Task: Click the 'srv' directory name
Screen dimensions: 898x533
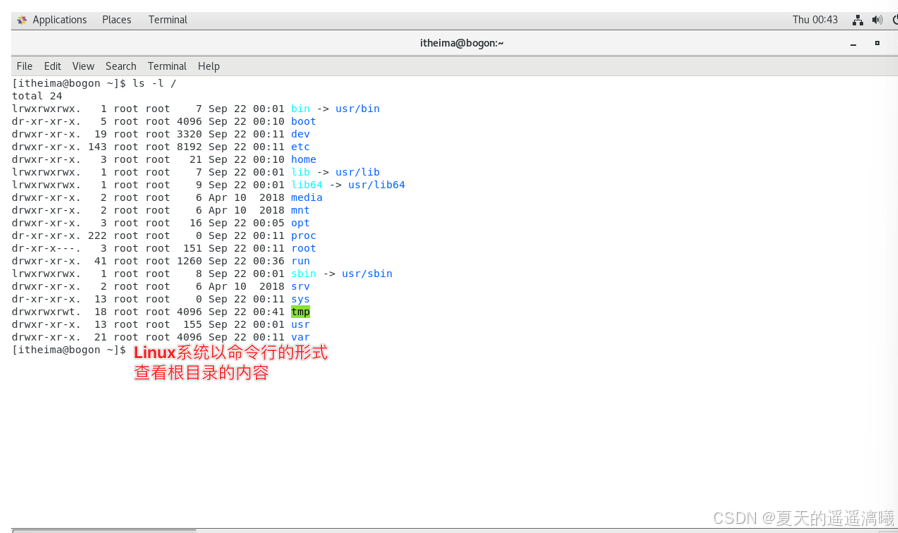Action: [300, 286]
